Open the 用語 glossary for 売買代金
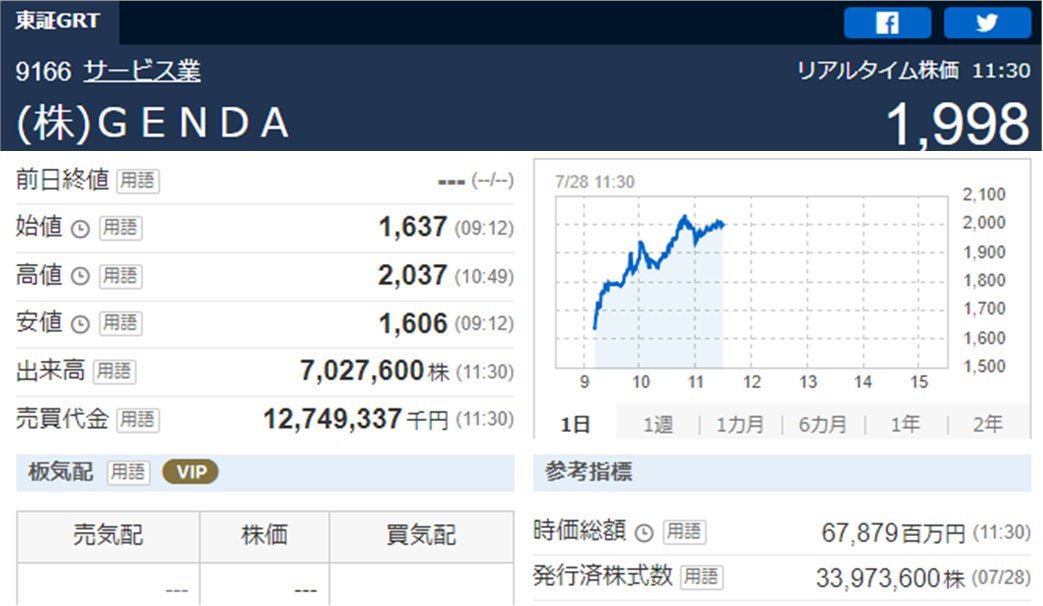 click(137, 420)
